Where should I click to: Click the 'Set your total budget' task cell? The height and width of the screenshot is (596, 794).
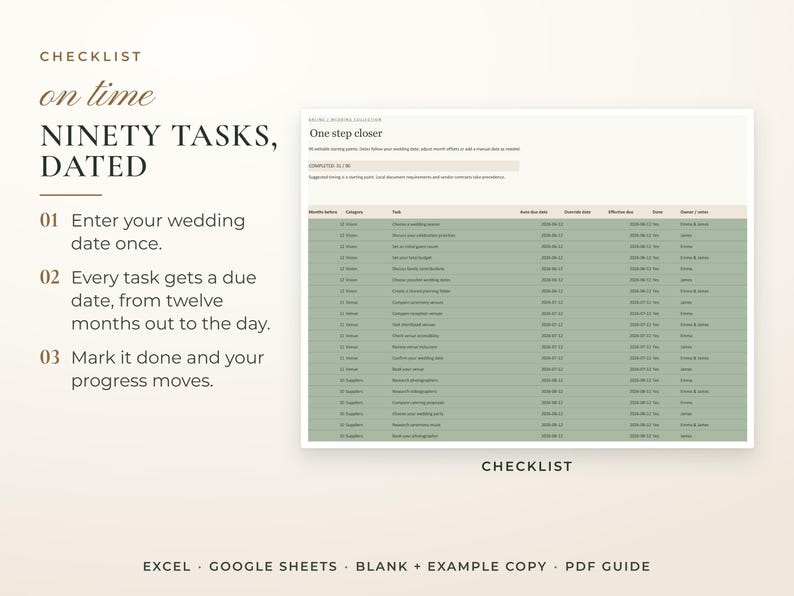click(412, 257)
